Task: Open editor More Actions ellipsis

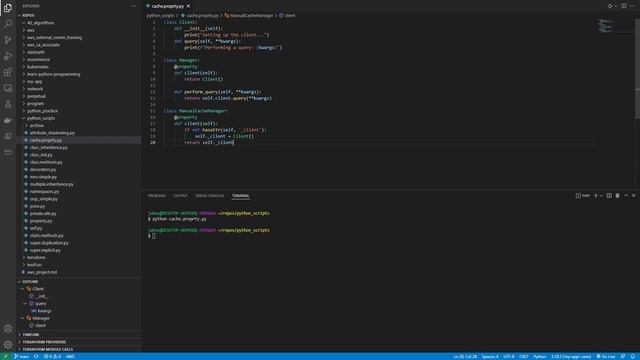Action: [633, 6]
